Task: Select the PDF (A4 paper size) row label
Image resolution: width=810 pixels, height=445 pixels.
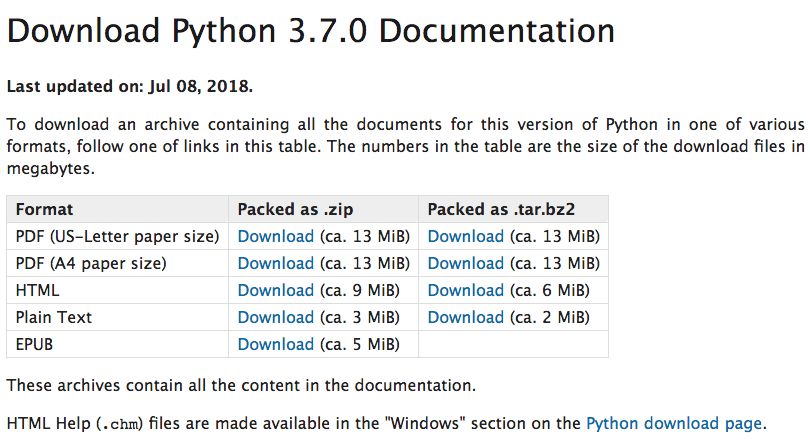Action: click(91, 264)
